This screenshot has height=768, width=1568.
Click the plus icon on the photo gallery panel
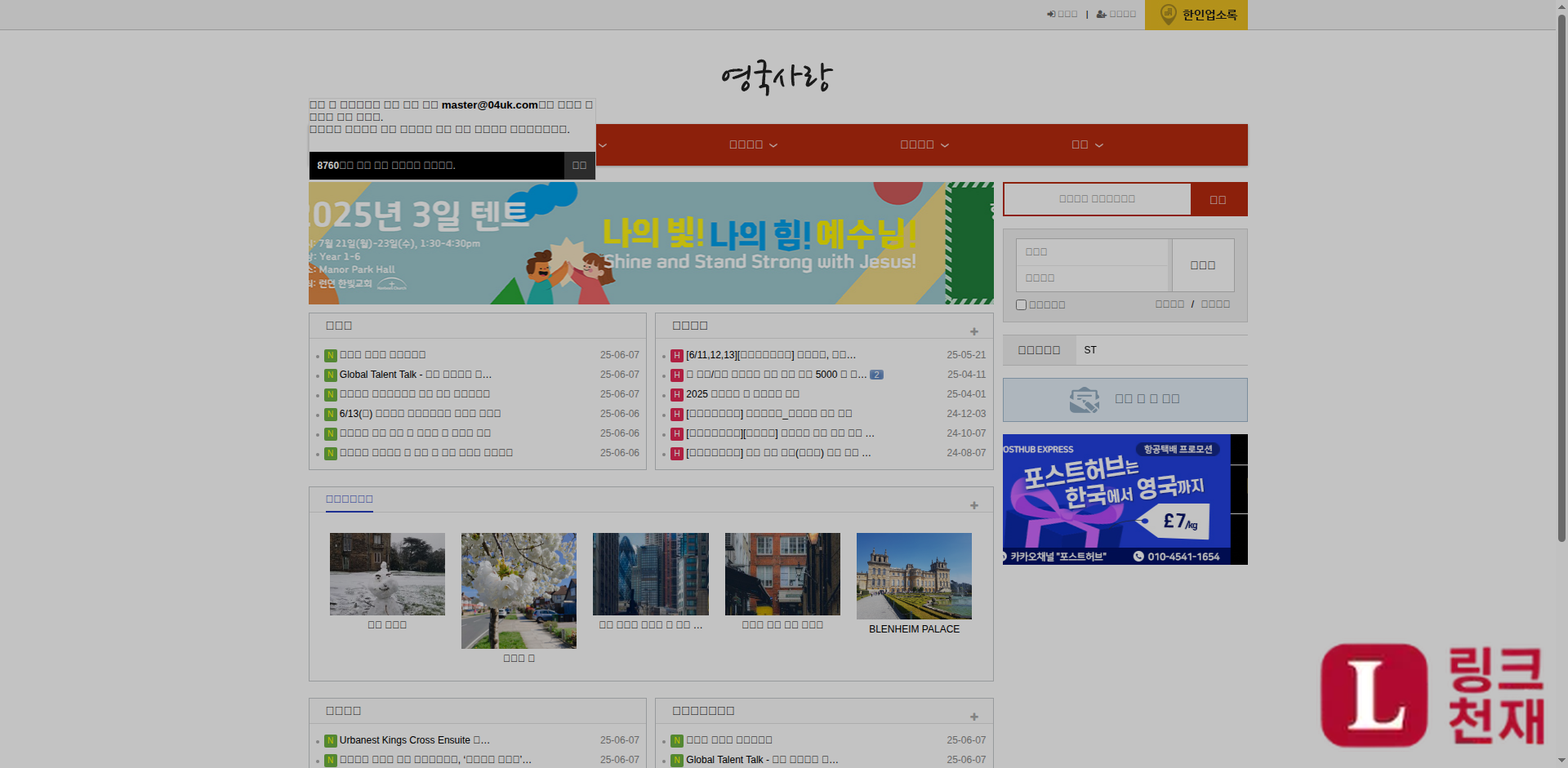coord(974,505)
